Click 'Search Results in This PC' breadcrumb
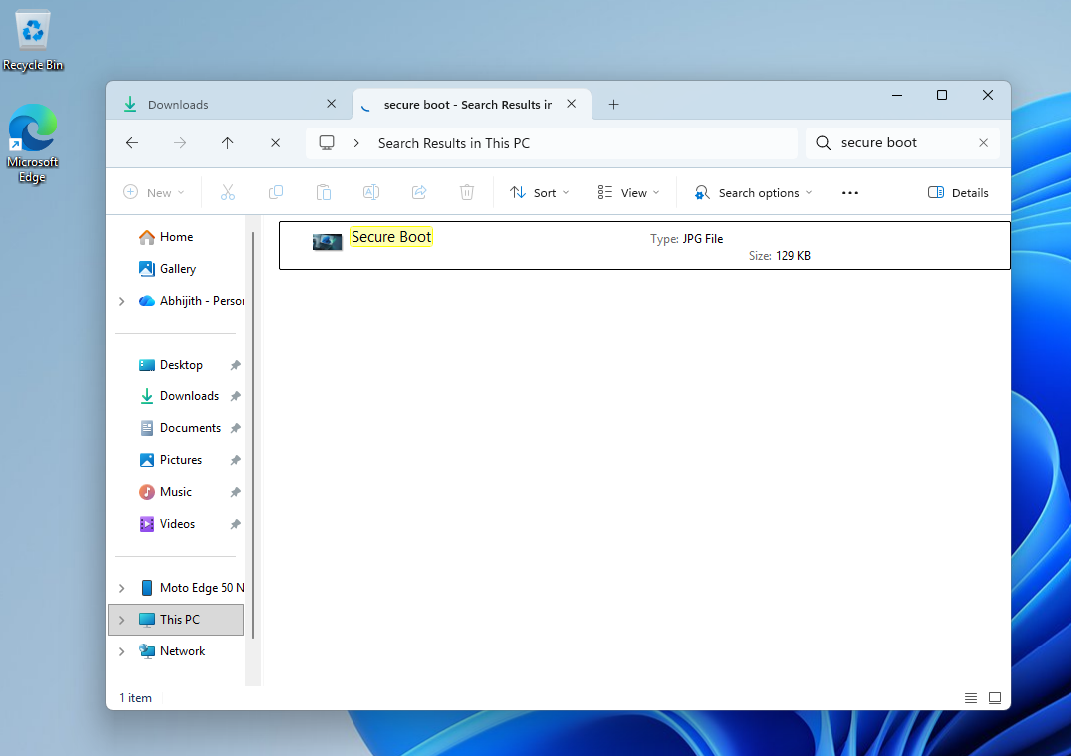 [454, 143]
